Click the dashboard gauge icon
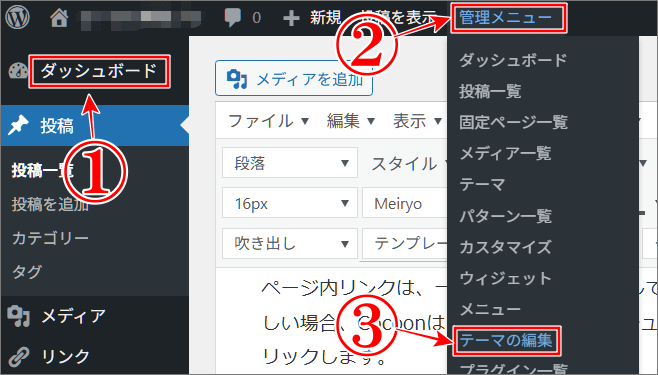Screen dimensions: 658x375 tap(18, 71)
